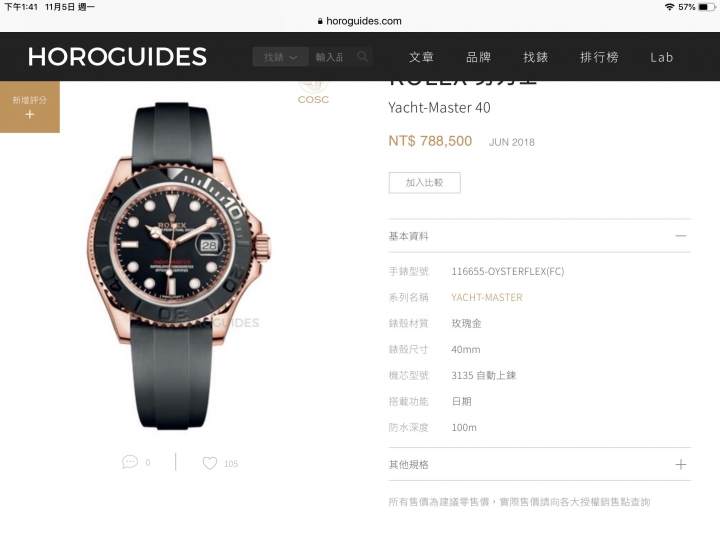
Task: Click the Yacht-Master watch product image
Action: pos(179,266)
